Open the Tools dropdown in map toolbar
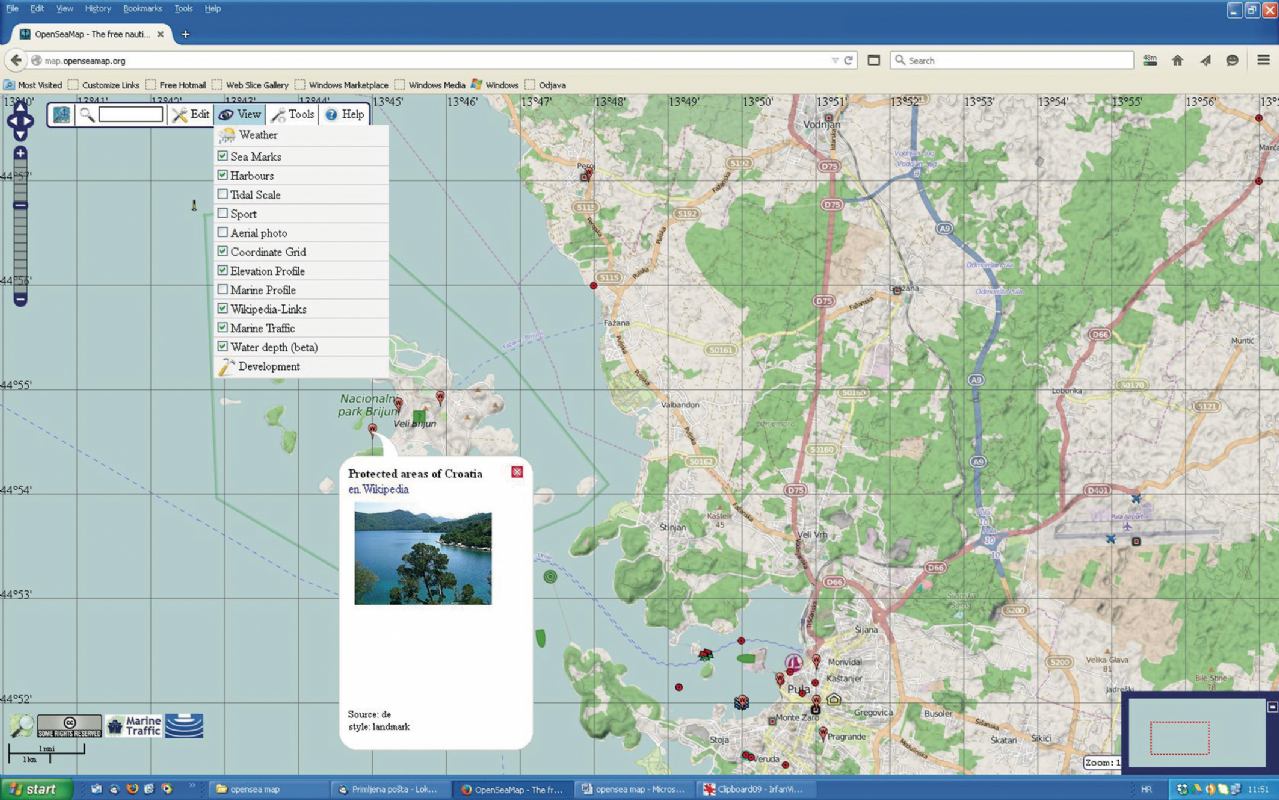 pos(292,115)
